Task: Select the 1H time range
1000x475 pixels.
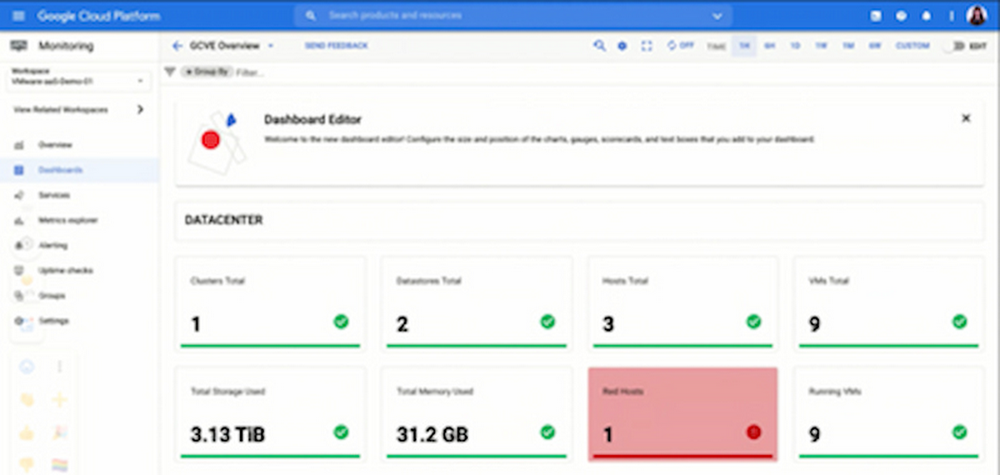Action: [x=744, y=46]
